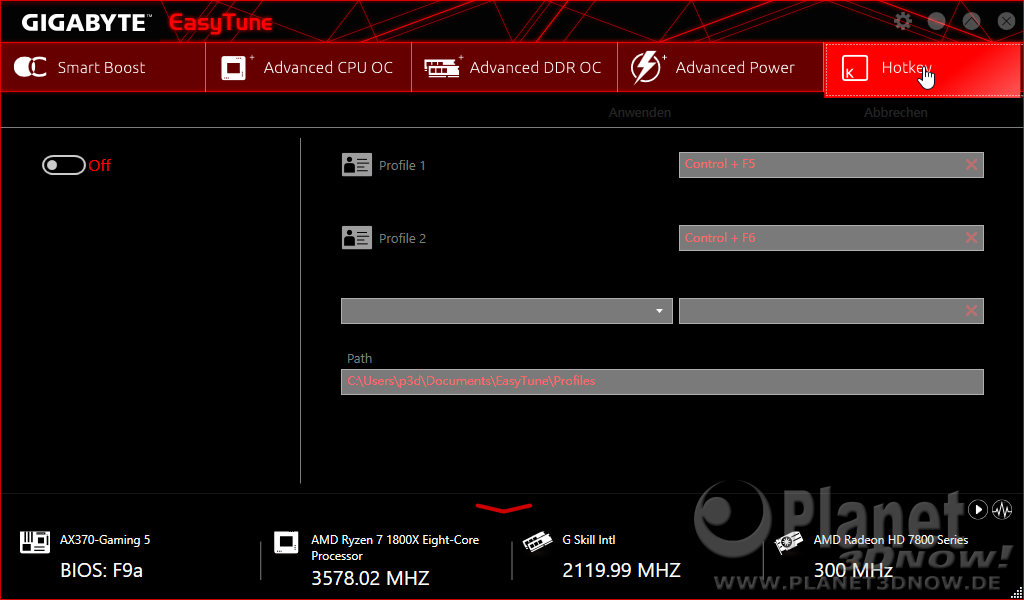This screenshot has width=1024, height=600.
Task: Select the Hotkey tab
Action: pyautogui.click(x=922, y=69)
